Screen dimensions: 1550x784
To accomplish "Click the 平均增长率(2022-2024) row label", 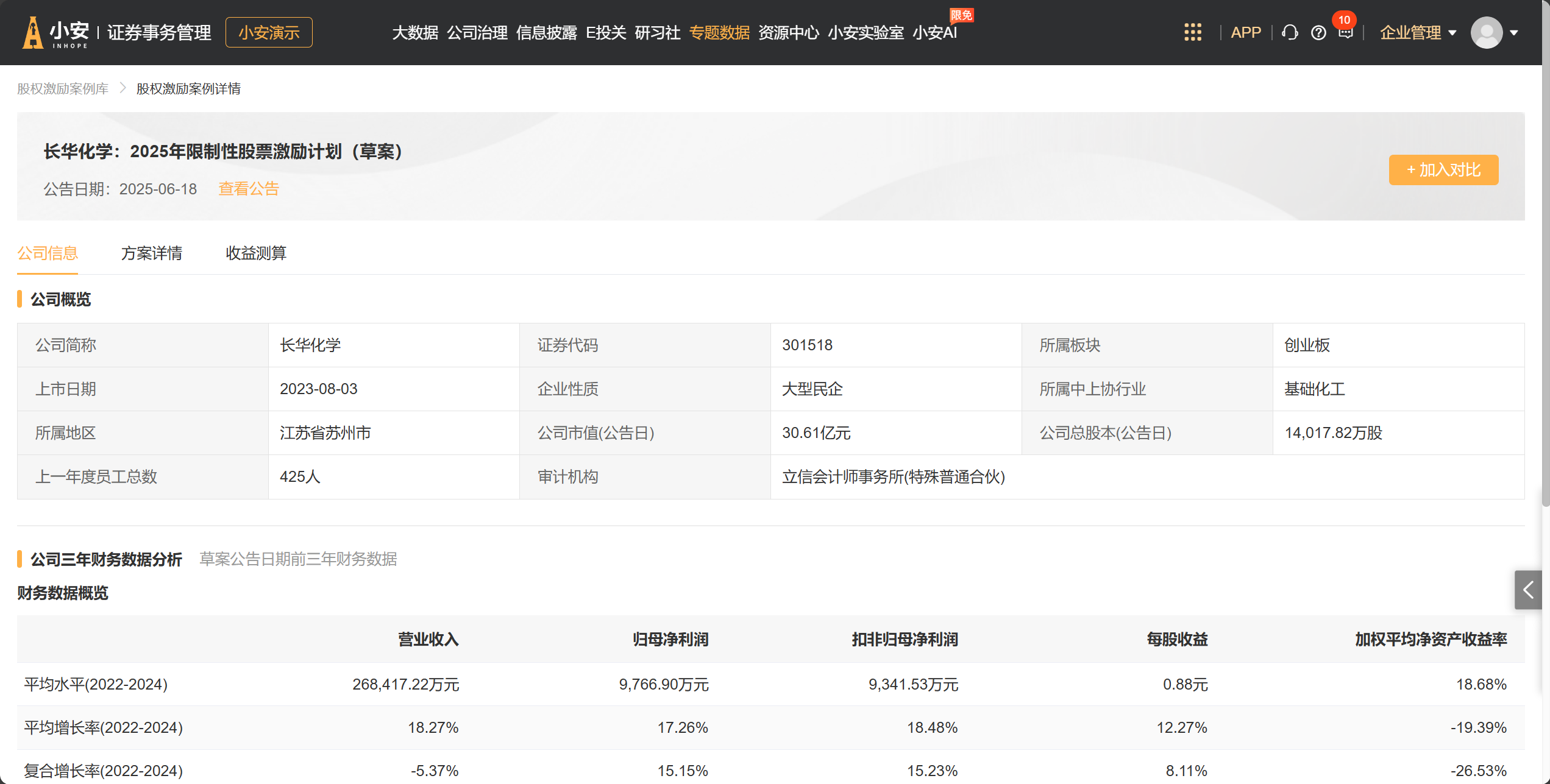I will pos(103,727).
